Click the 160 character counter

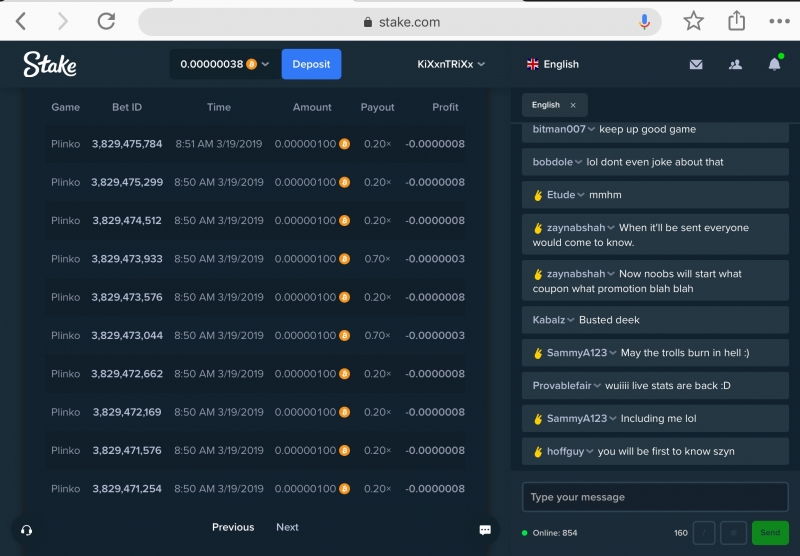(681, 533)
